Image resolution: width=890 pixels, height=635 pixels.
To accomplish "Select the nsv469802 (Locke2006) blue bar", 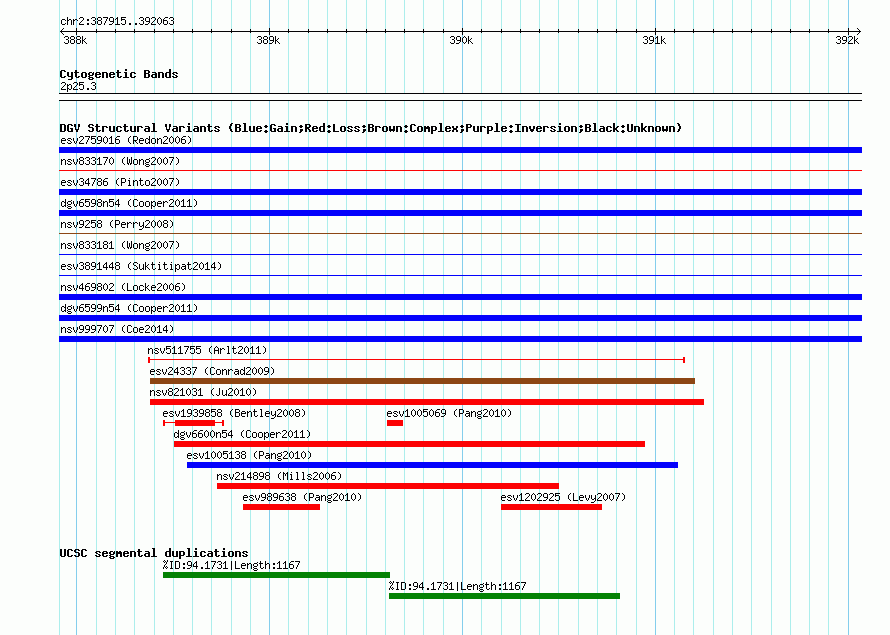I will tap(460, 297).
